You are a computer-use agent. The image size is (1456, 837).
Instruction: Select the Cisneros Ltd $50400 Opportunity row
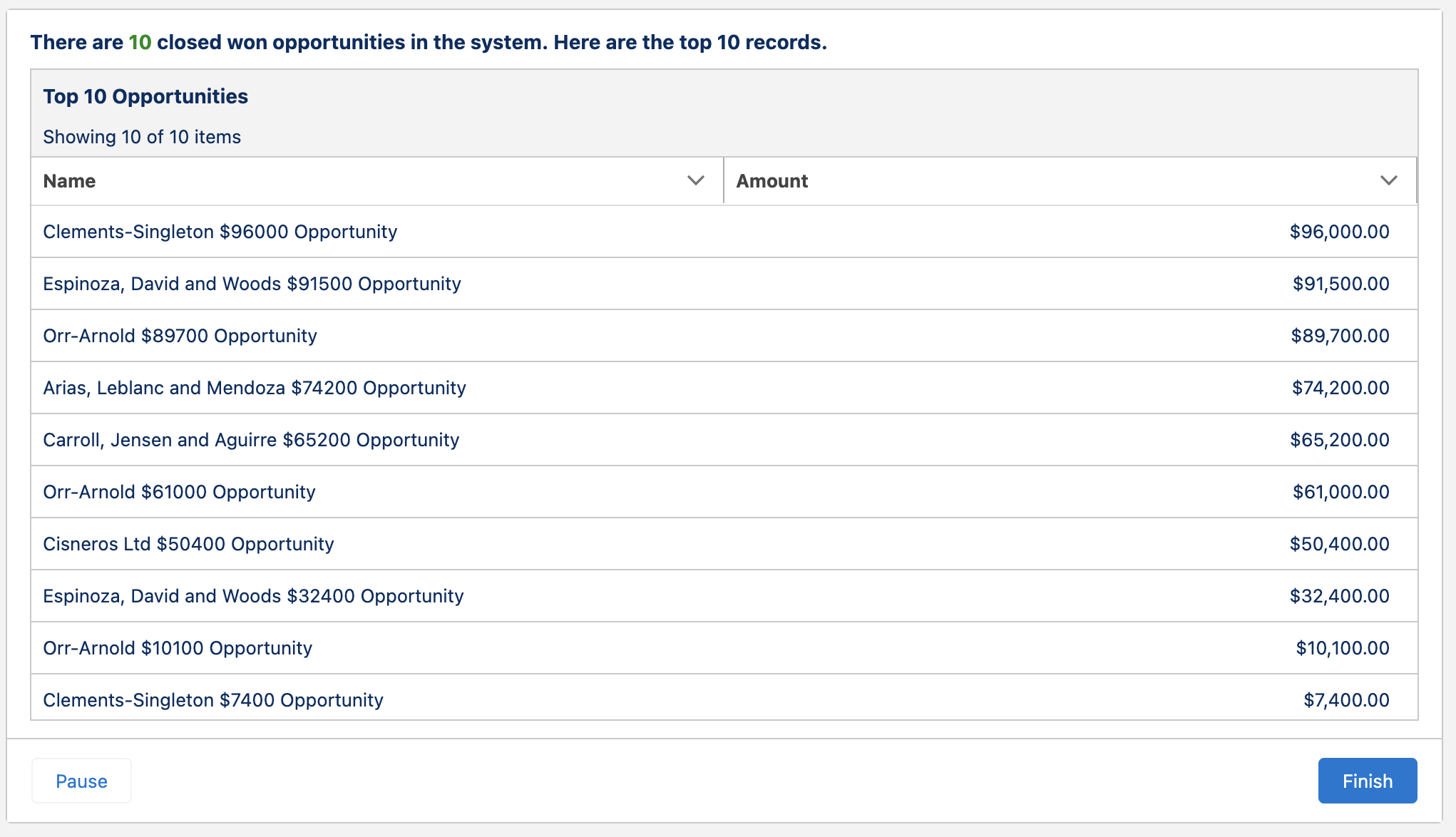(x=188, y=543)
